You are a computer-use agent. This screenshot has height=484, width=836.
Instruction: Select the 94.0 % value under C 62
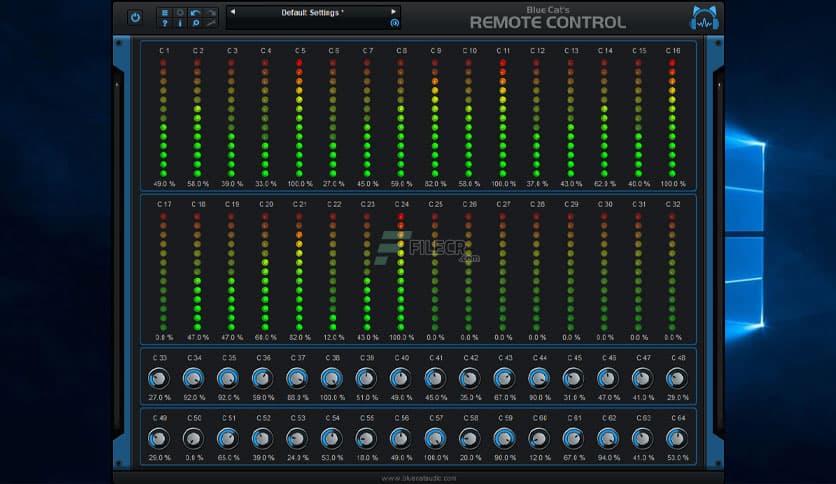point(609,458)
